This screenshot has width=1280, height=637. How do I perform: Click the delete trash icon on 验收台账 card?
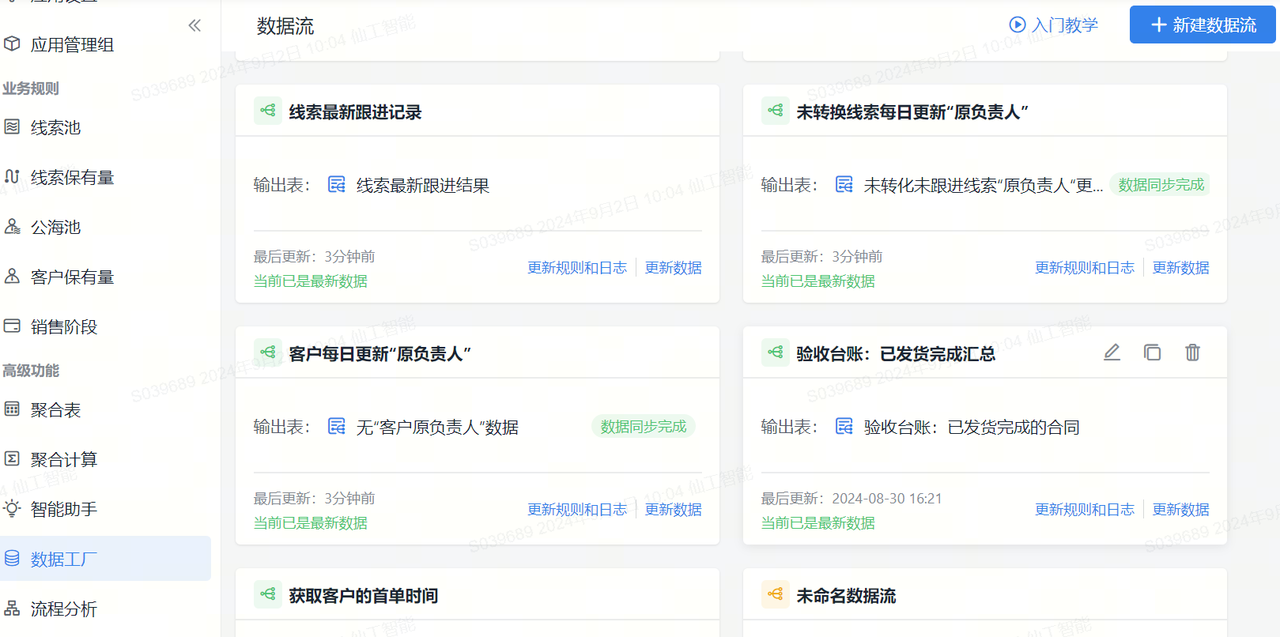tap(1192, 353)
